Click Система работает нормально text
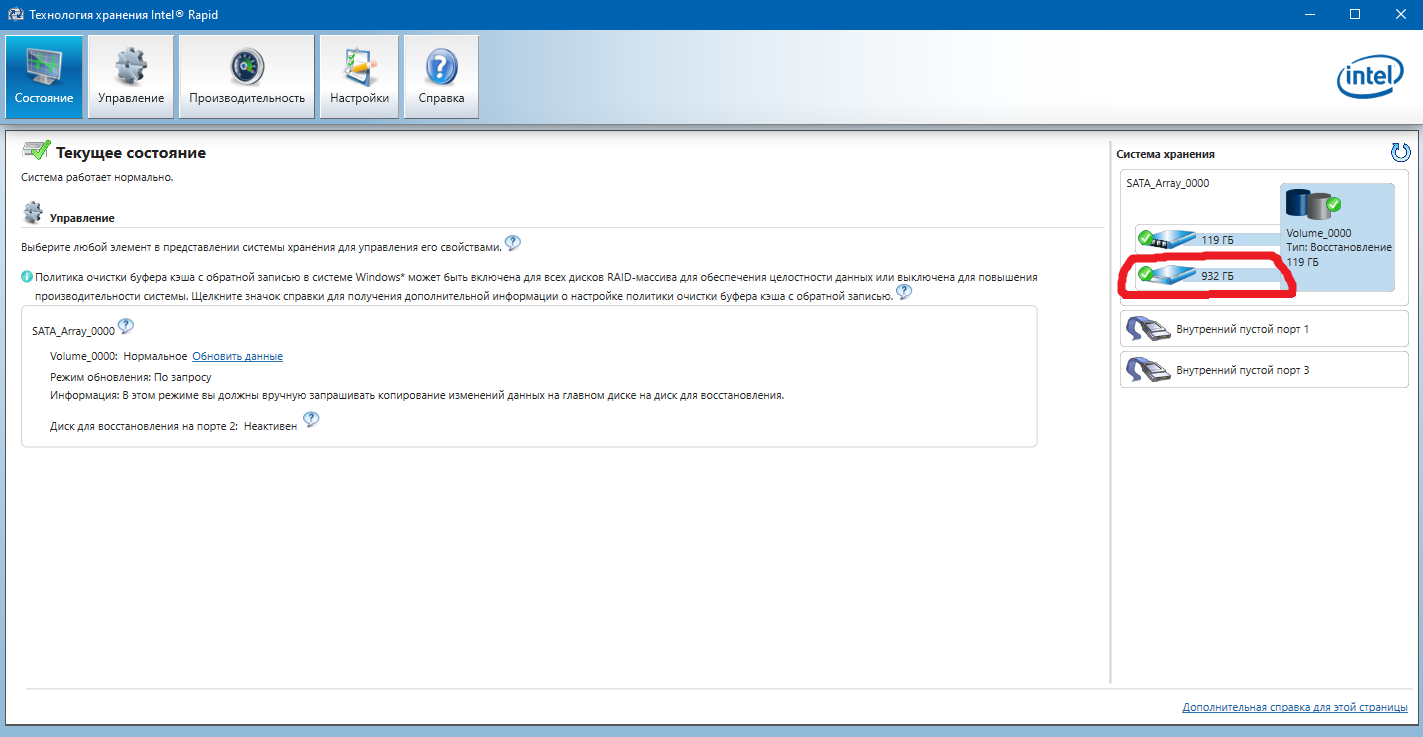 coord(97,177)
